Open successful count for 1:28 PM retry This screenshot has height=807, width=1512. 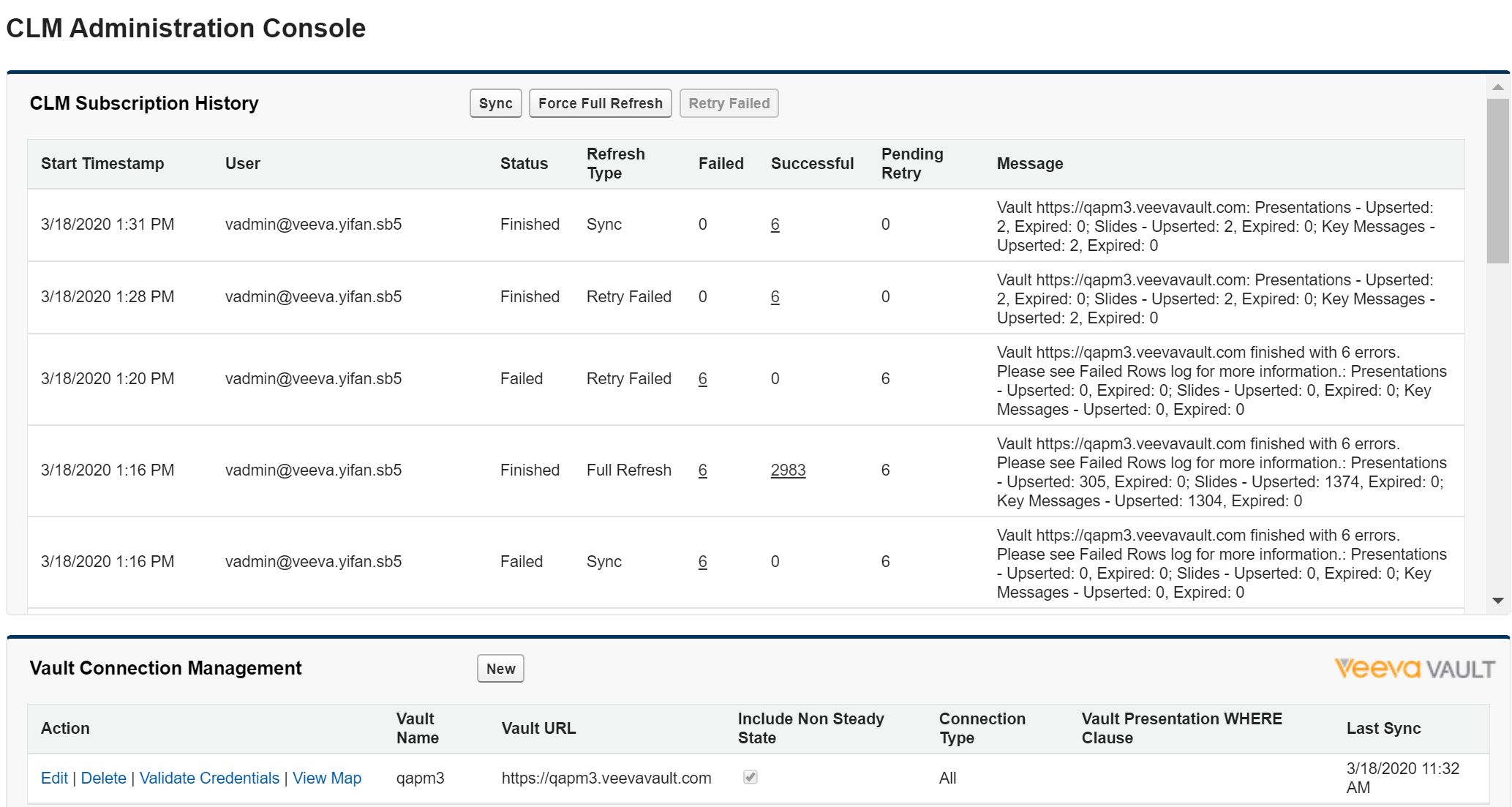[775, 297]
